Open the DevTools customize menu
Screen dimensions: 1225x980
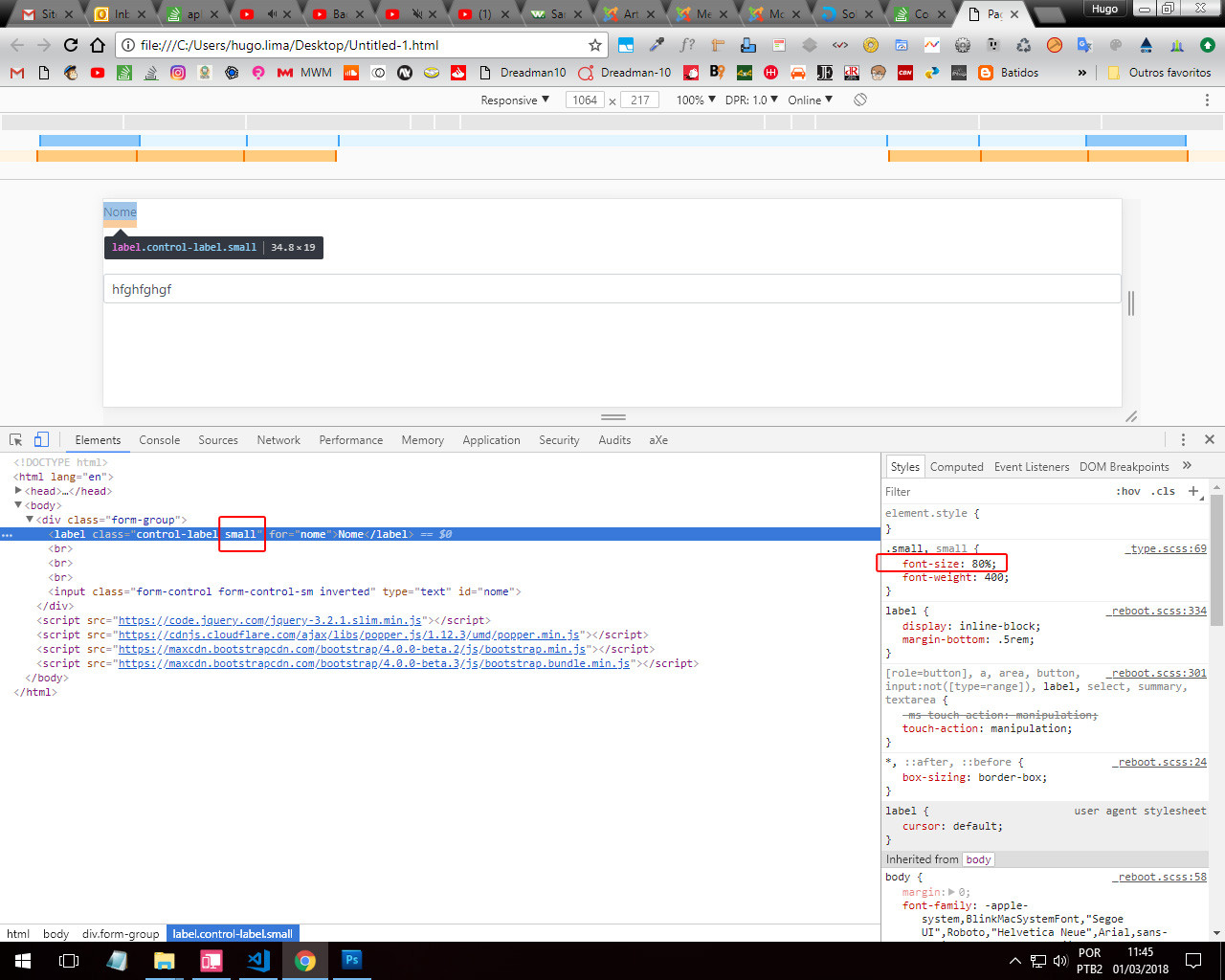[x=1183, y=439]
